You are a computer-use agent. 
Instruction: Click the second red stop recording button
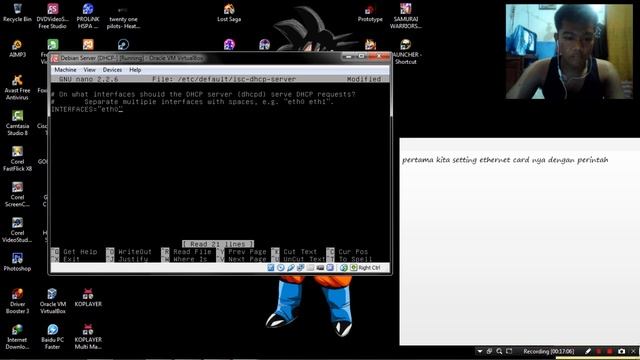pyautogui.click(x=609, y=351)
